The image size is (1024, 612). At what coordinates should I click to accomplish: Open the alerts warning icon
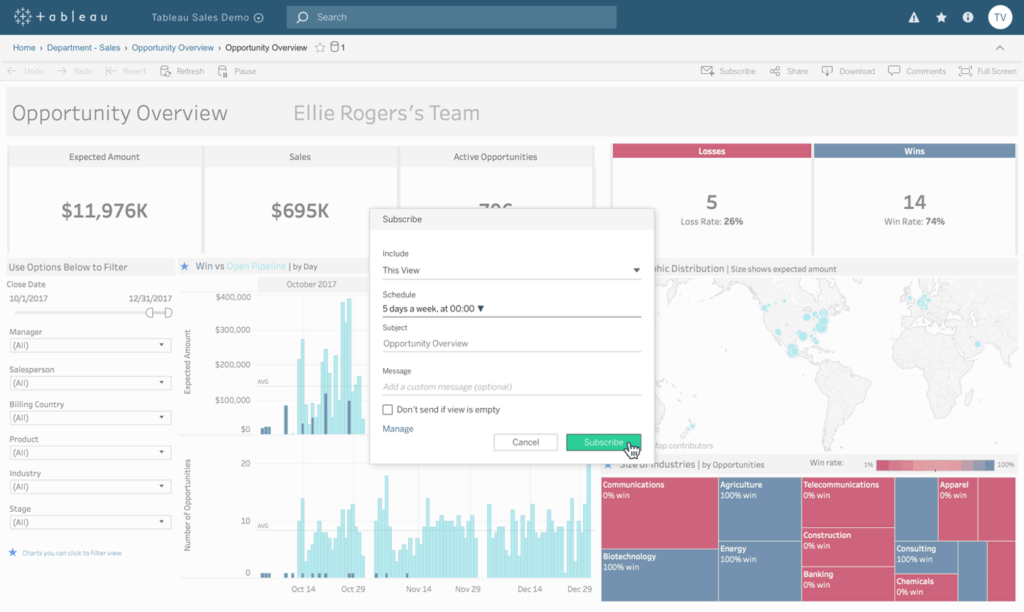point(914,18)
